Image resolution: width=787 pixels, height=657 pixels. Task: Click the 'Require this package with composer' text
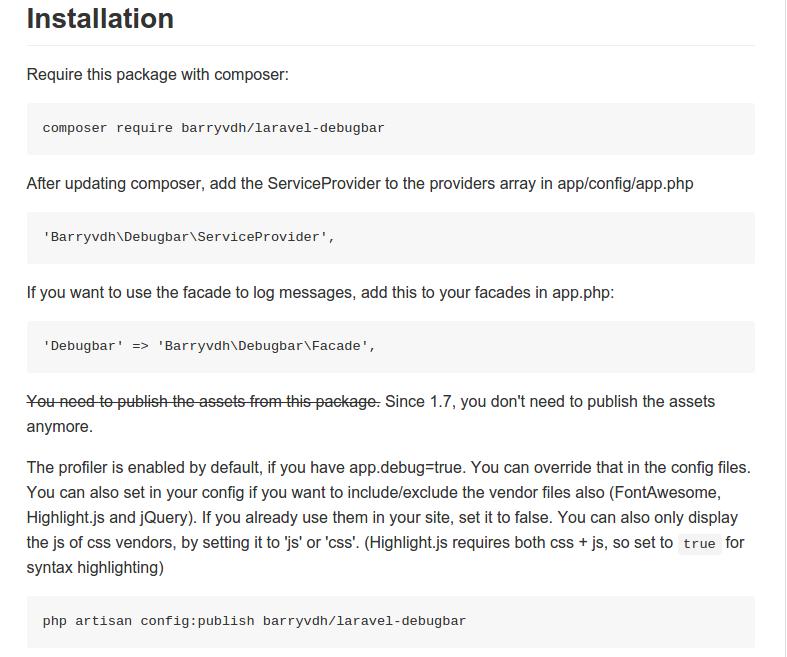coord(158,74)
